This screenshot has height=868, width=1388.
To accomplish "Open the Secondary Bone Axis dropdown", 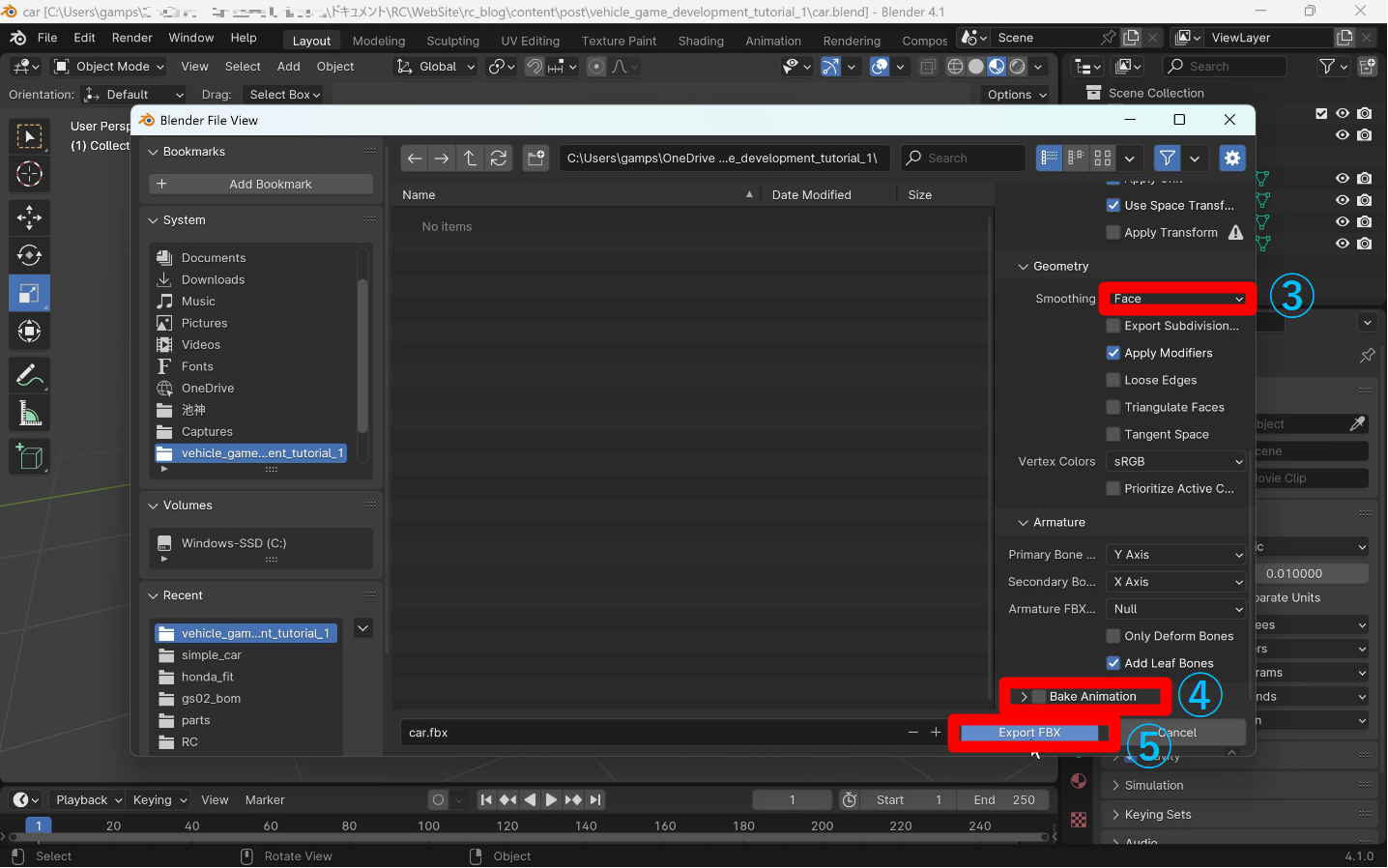I will (1176, 582).
